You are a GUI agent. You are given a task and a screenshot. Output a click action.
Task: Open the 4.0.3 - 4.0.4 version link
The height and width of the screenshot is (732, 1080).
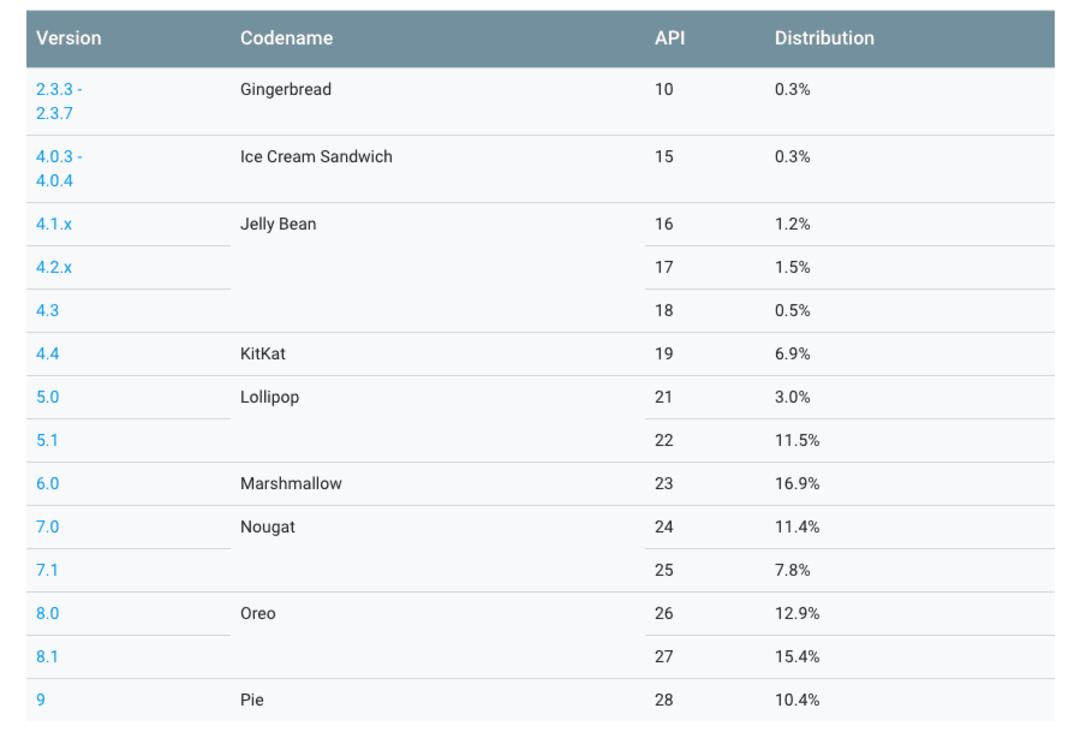(59, 169)
